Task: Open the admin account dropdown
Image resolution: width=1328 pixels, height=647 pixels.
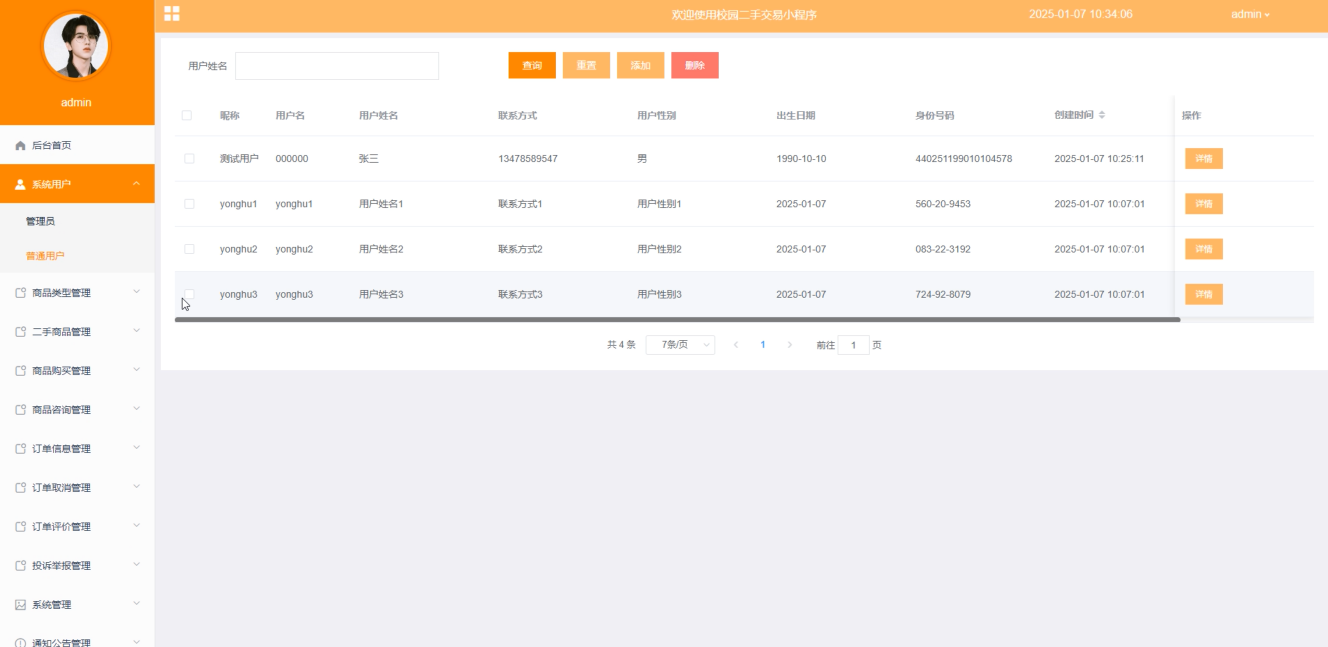Action: coord(1250,14)
